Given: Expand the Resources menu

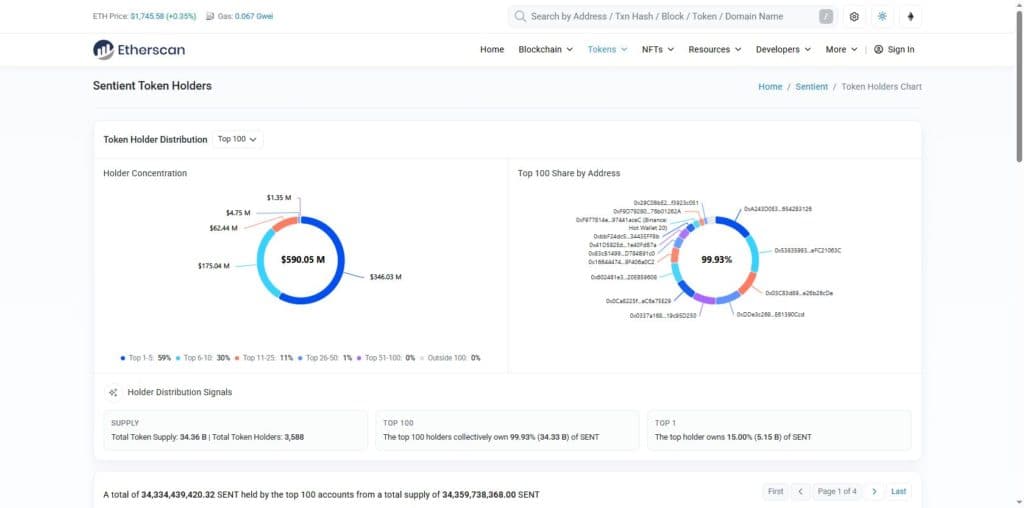Looking at the screenshot, I should pyautogui.click(x=714, y=50).
